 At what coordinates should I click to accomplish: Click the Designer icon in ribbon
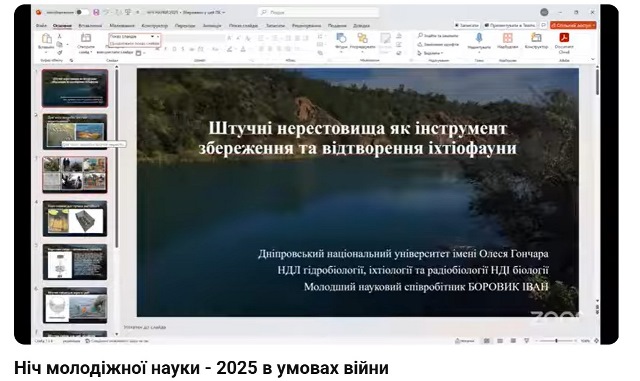pos(536,38)
